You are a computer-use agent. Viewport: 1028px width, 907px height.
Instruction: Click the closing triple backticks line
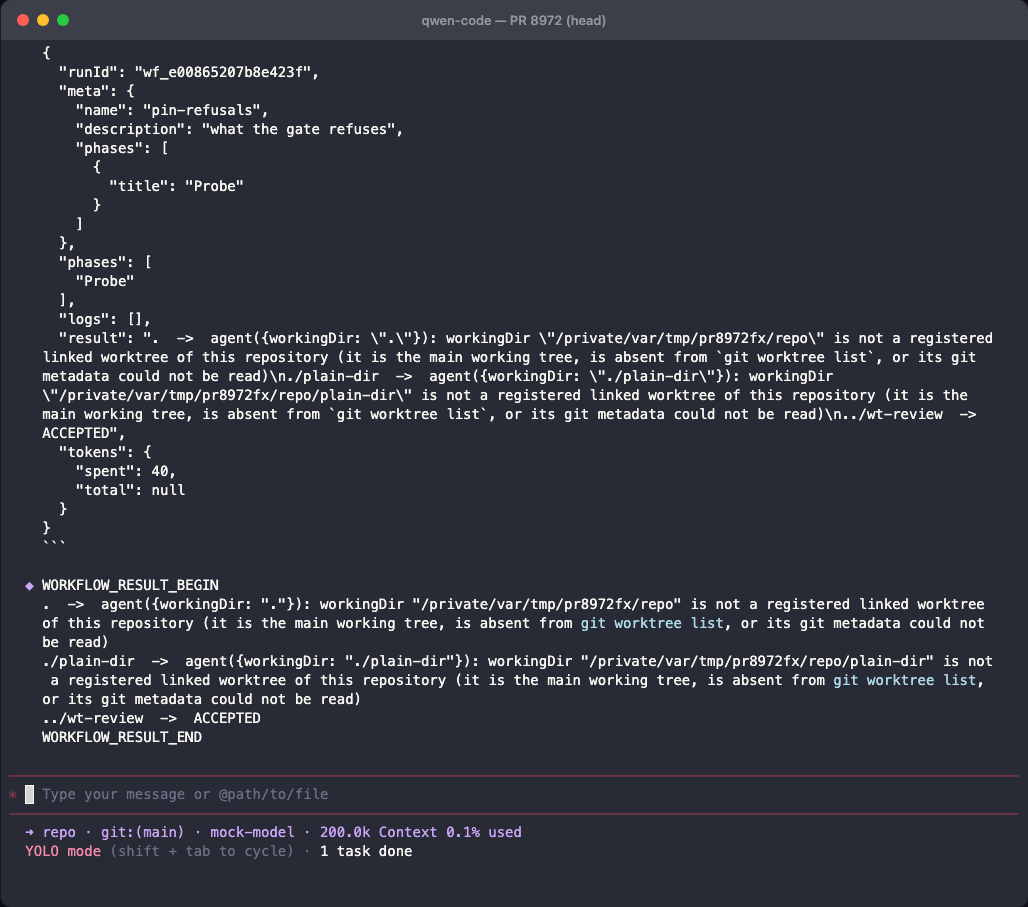coord(54,545)
